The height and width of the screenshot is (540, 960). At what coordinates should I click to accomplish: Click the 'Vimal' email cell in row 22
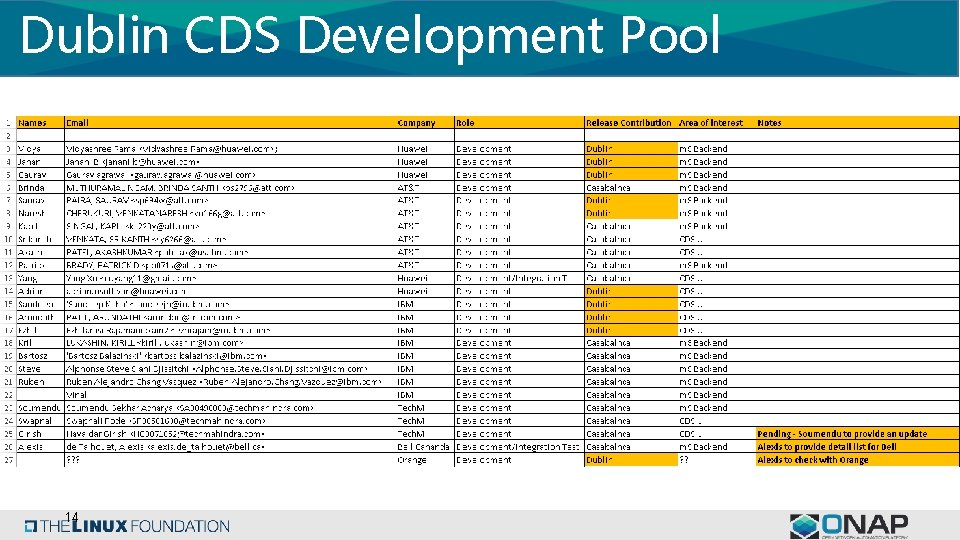click(77, 395)
